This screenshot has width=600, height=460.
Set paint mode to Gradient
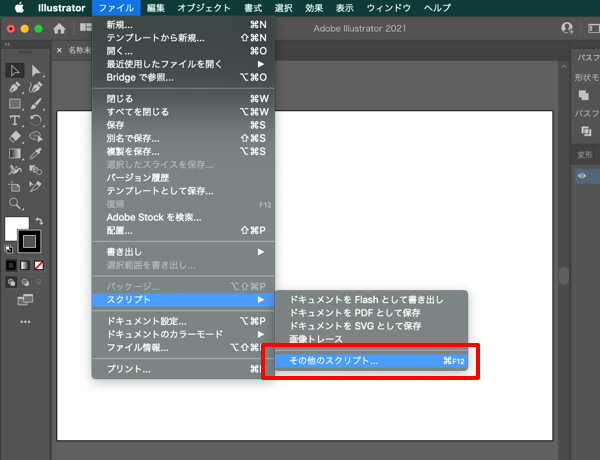25,265
